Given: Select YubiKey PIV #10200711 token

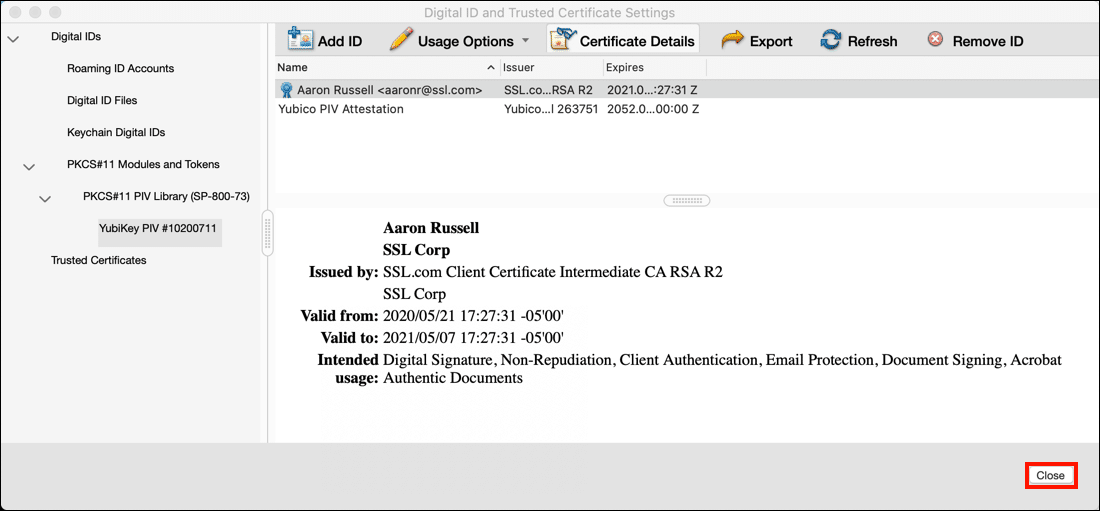Looking at the screenshot, I should click(x=159, y=229).
